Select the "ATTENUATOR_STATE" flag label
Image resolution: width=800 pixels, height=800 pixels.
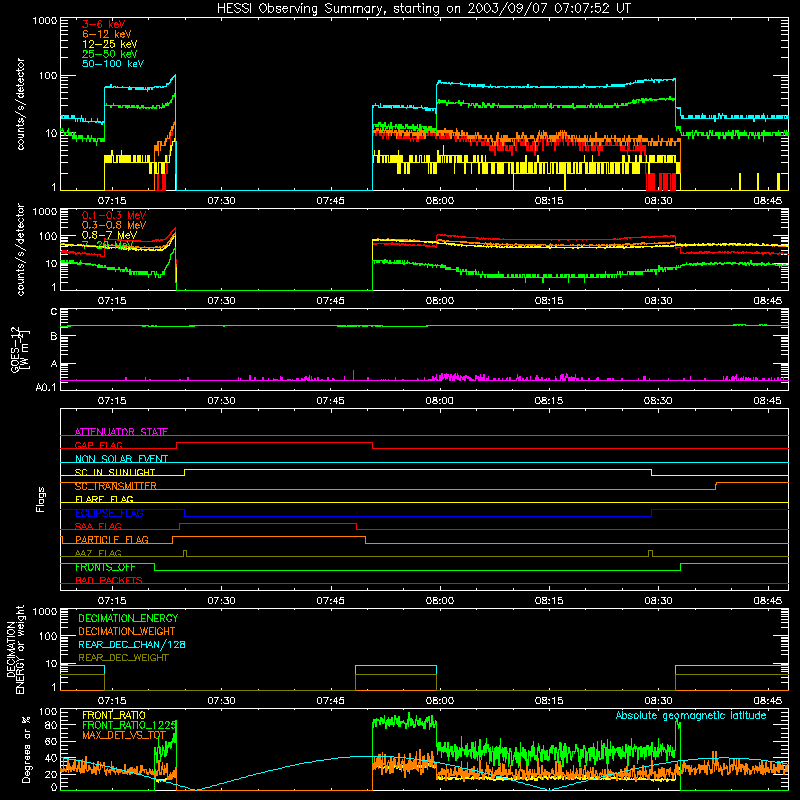121,432
